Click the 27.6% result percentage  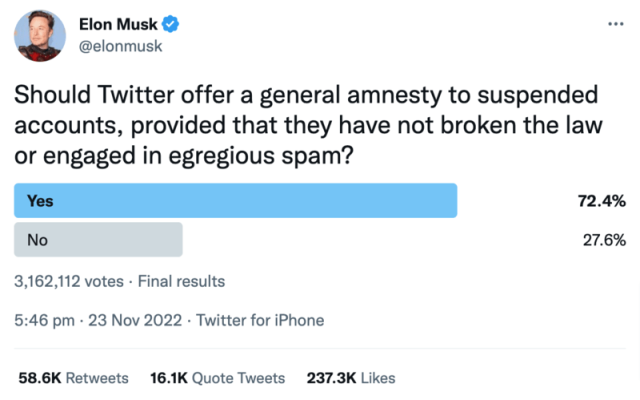point(604,240)
